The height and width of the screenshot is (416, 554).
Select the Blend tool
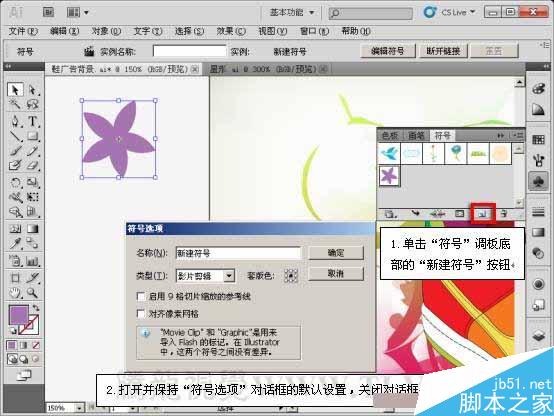tap(33, 243)
